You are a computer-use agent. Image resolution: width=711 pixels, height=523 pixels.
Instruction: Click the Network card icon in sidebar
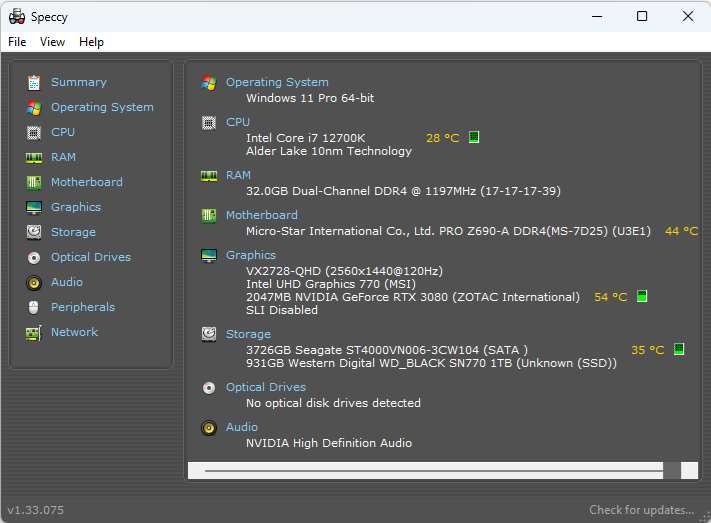coord(34,333)
